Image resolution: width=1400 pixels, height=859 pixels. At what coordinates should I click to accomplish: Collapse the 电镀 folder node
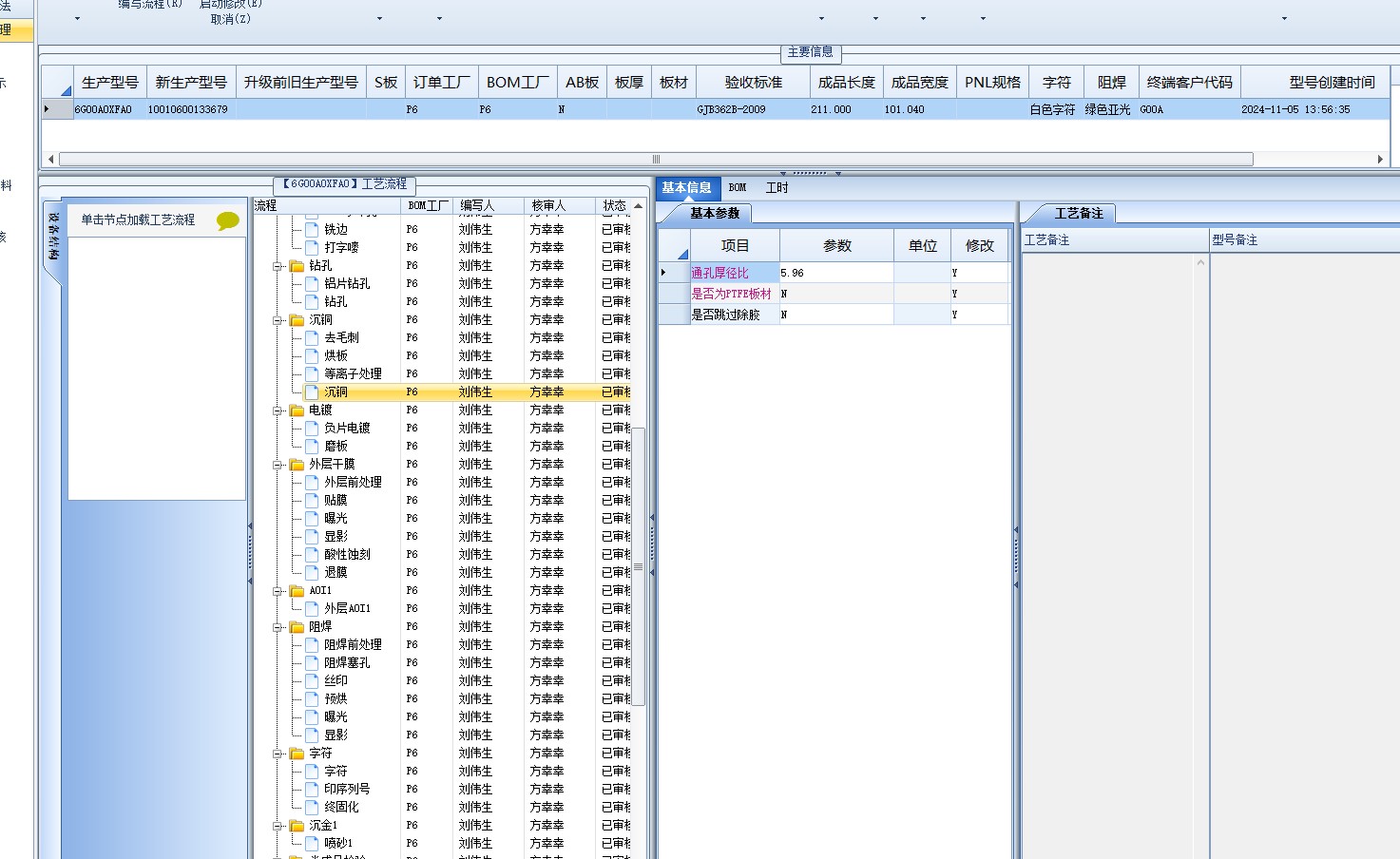278,410
